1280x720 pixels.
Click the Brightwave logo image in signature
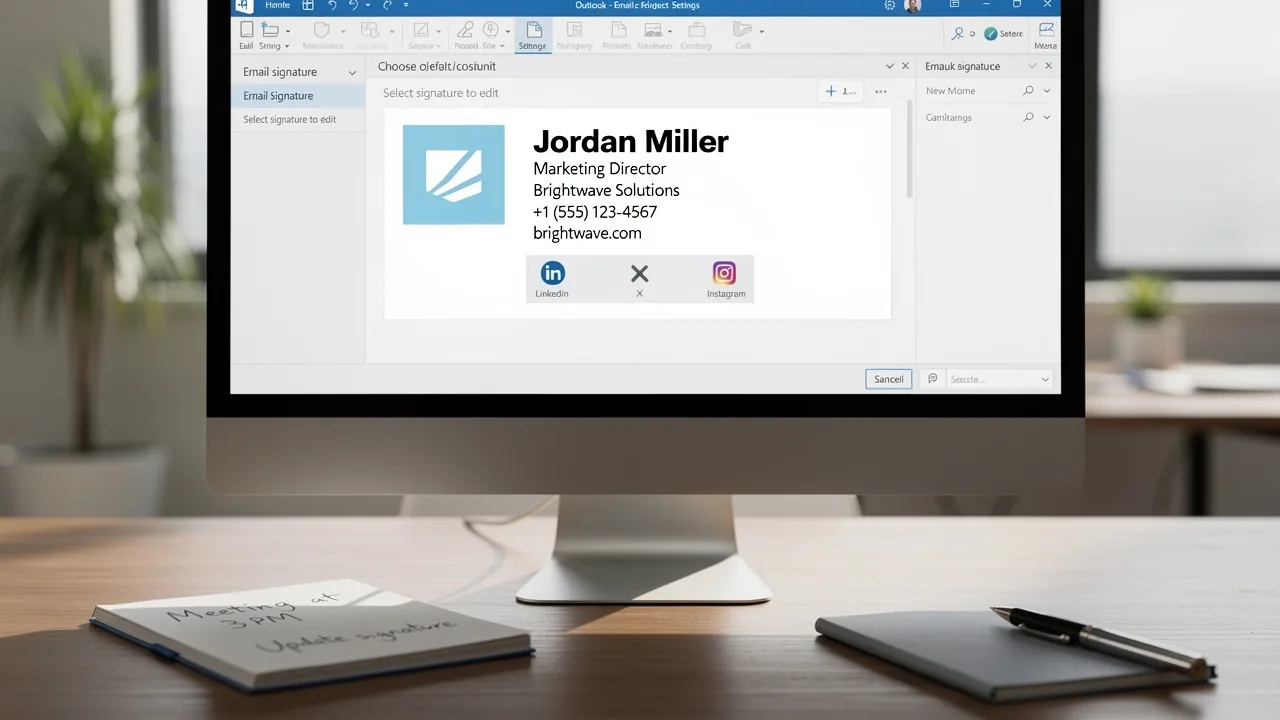[454, 174]
